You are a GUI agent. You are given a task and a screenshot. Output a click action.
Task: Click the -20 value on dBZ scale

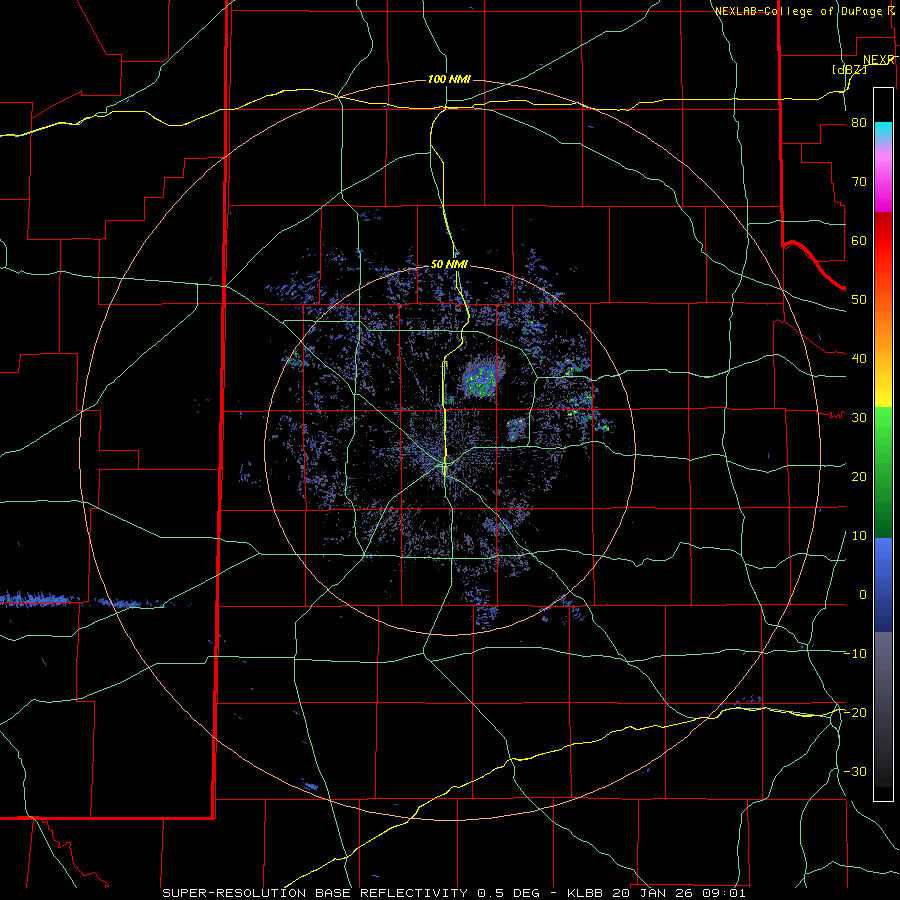(x=855, y=712)
